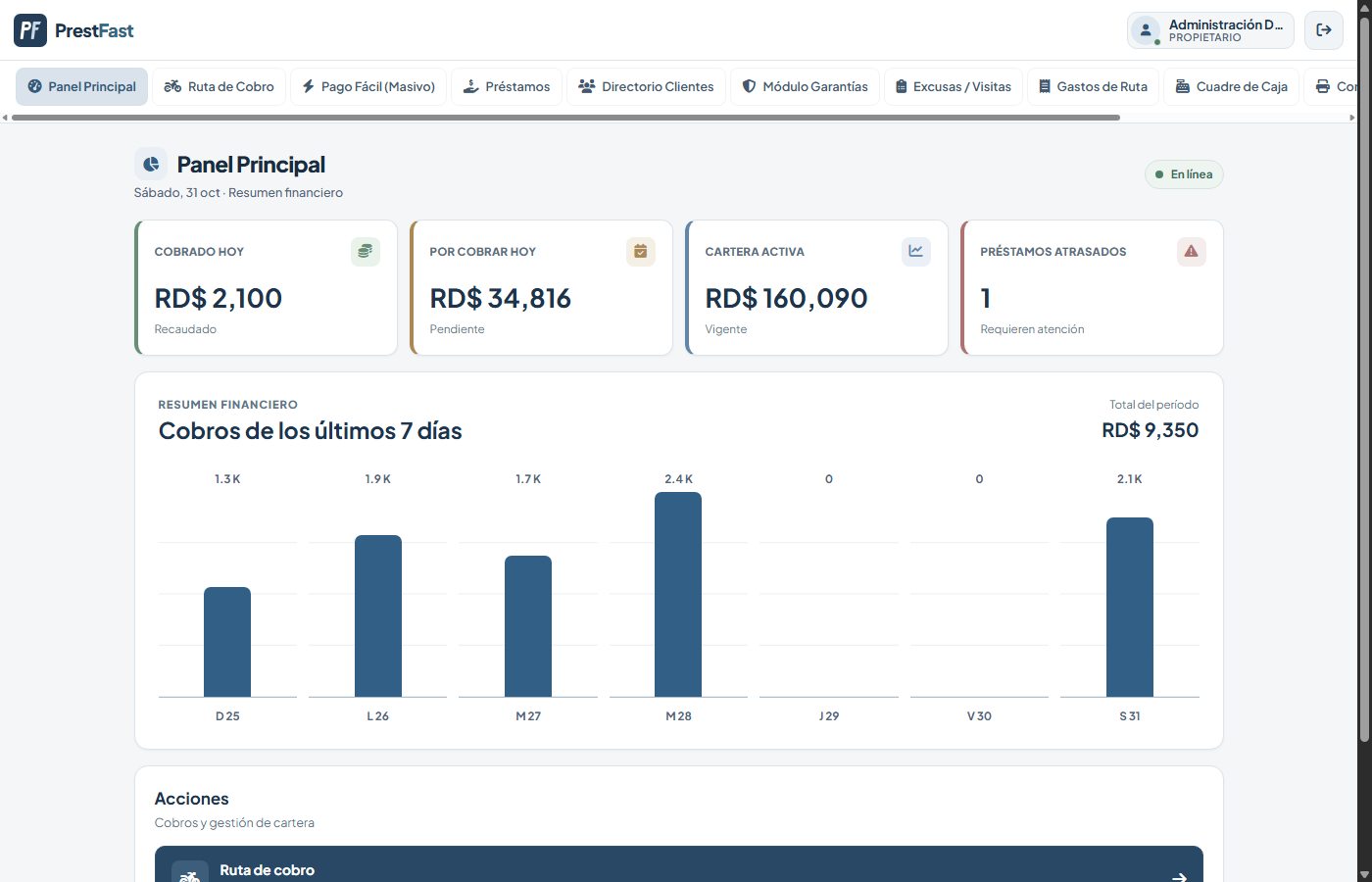Image resolution: width=1372 pixels, height=882 pixels.
Task: Click the RD$ 160,090 portfolio amount
Action: [786, 298]
